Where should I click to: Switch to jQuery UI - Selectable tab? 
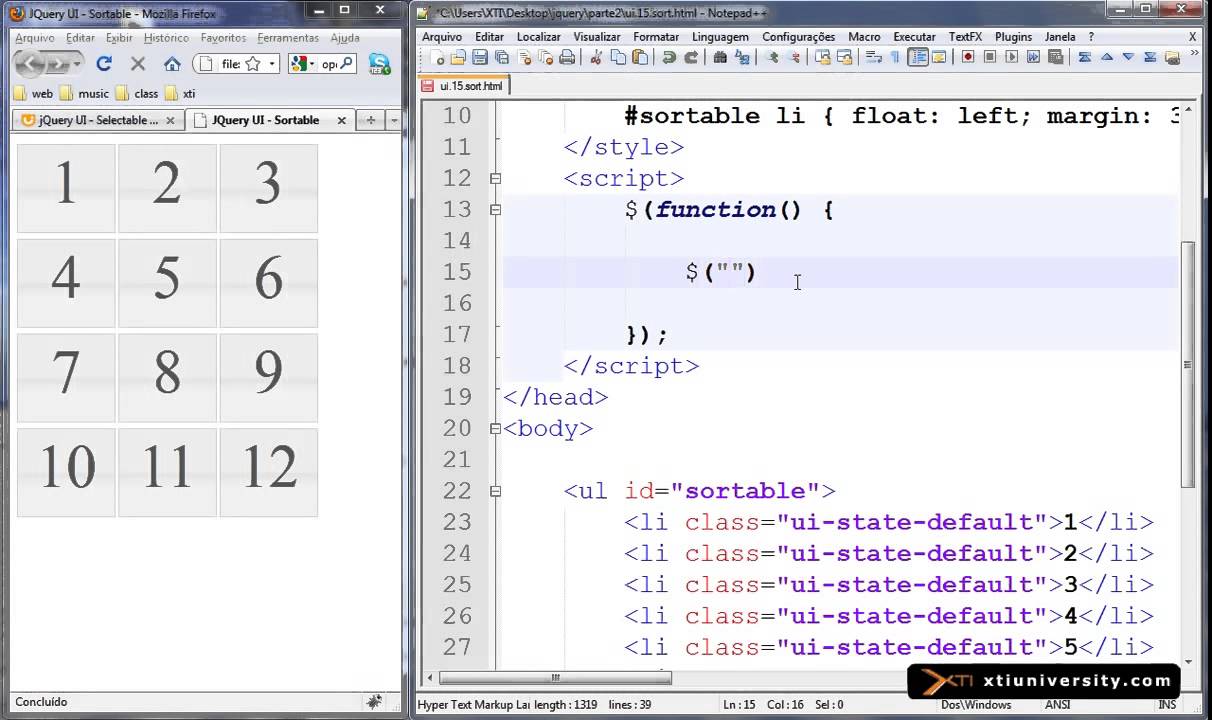tap(97, 120)
